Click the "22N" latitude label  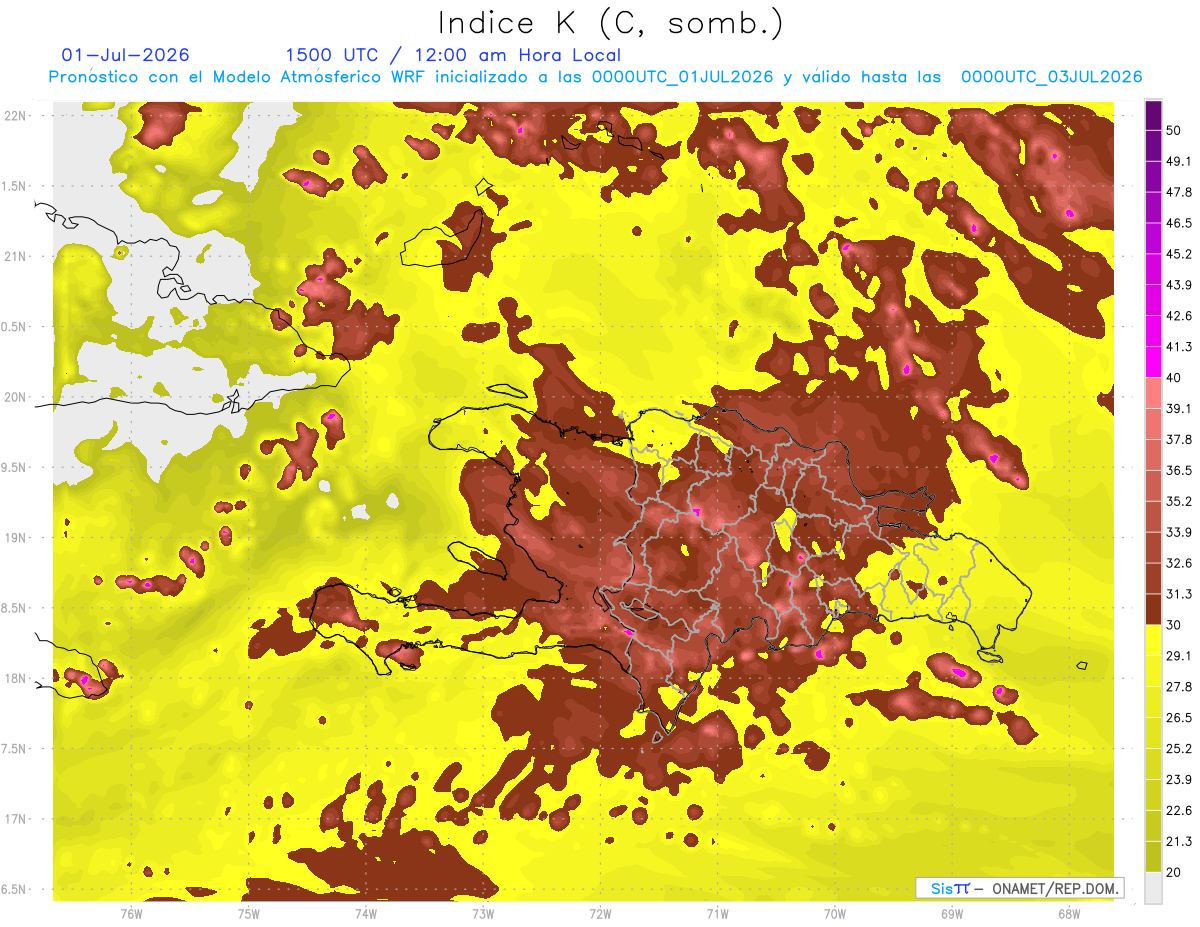point(14,115)
